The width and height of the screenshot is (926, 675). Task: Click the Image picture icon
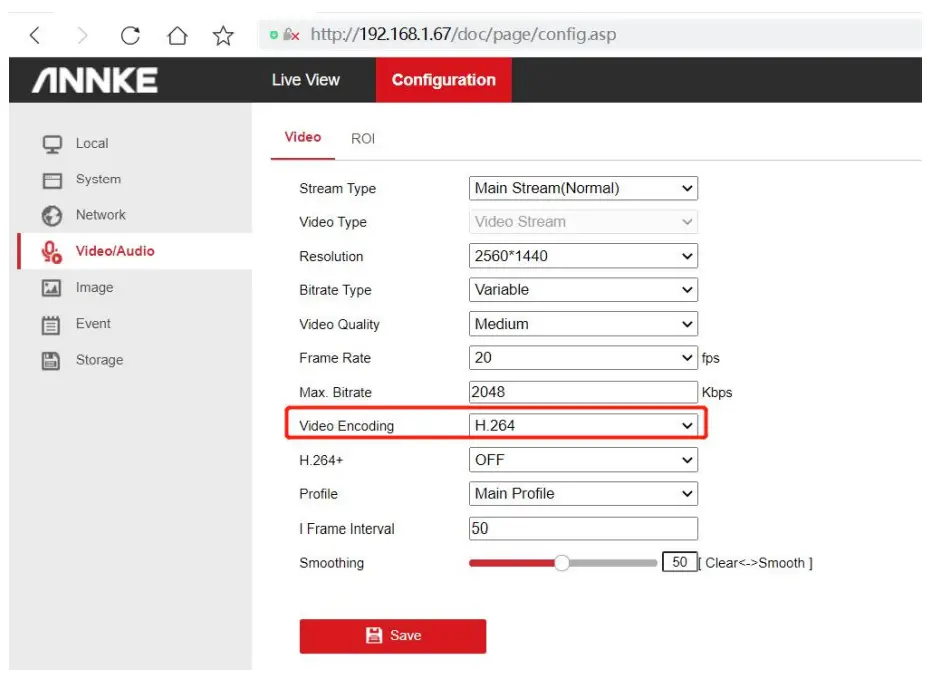[51, 288]
